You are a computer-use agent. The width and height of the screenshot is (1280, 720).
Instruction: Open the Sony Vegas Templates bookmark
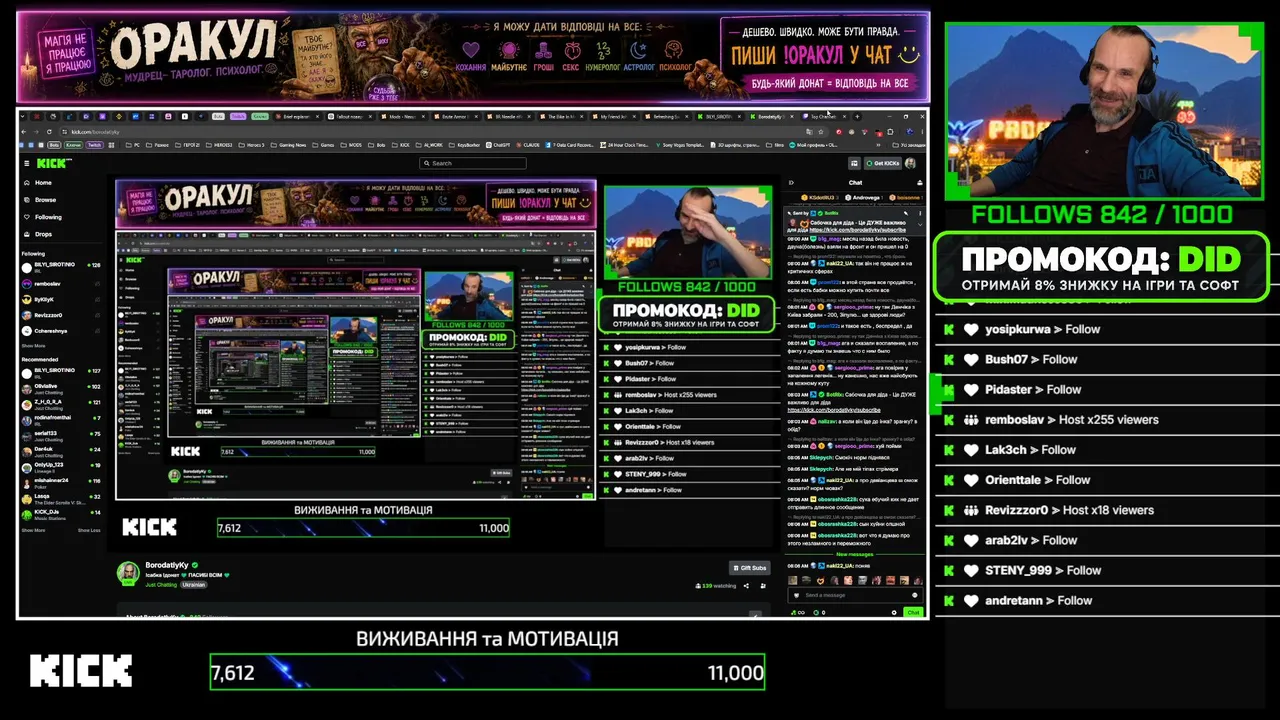(680, 145)
